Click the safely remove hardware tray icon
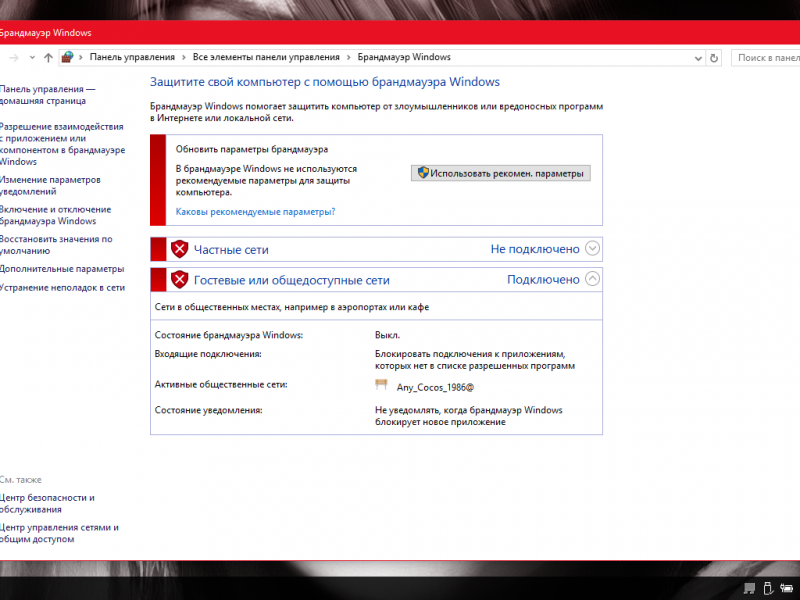The height and width of the screenshot is (600, 800). coord(767,588)
